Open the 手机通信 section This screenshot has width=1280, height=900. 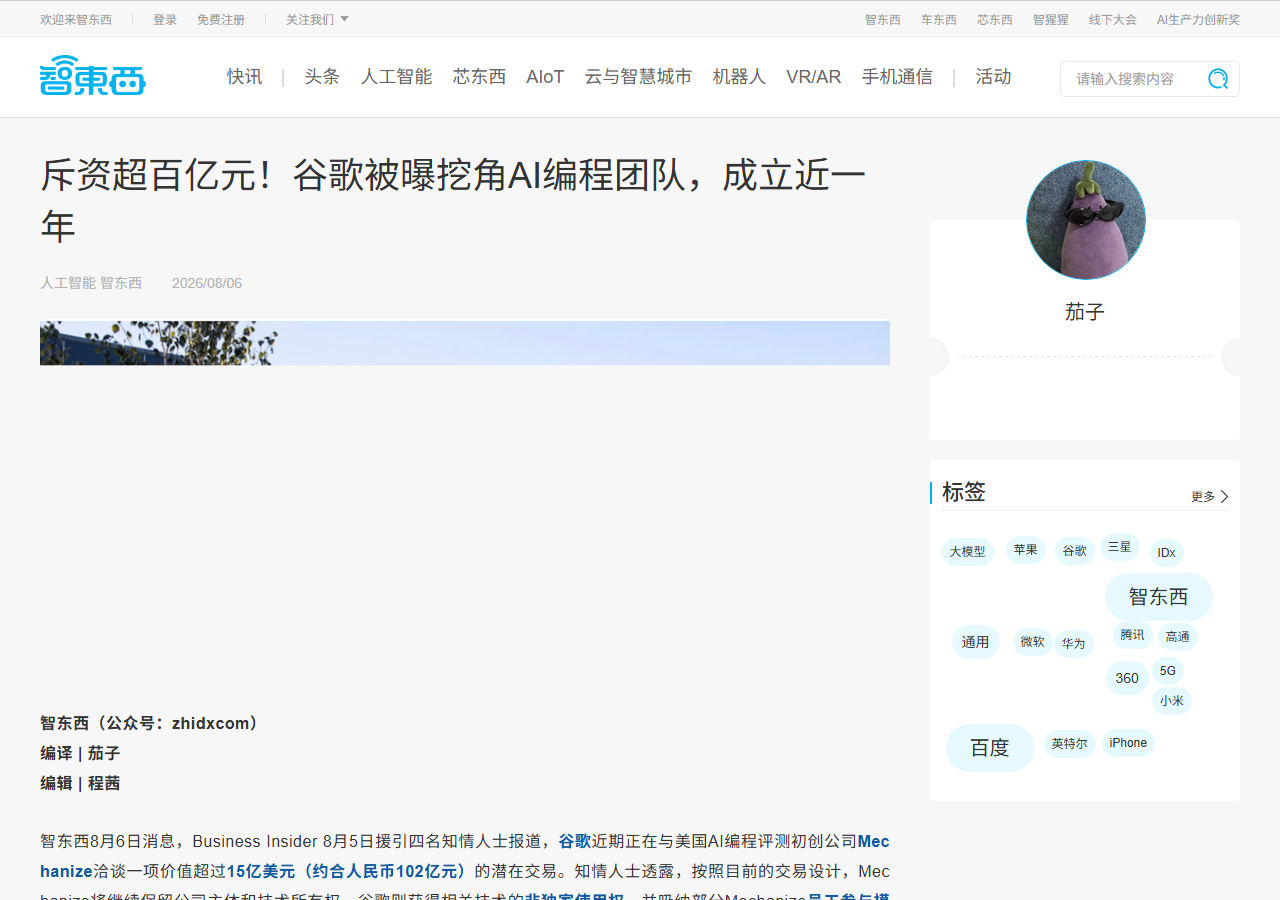(x=897, y=77)
